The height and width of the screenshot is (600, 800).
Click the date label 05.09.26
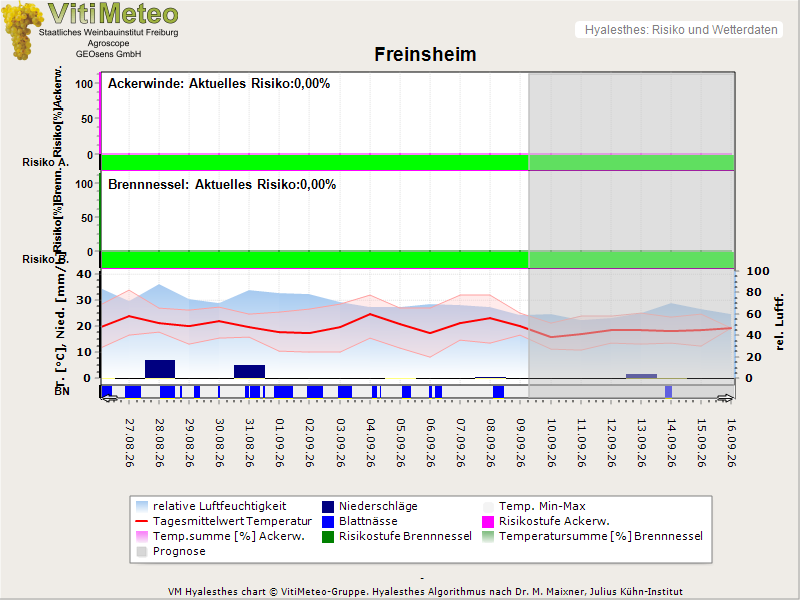click(x=401, y=443)
